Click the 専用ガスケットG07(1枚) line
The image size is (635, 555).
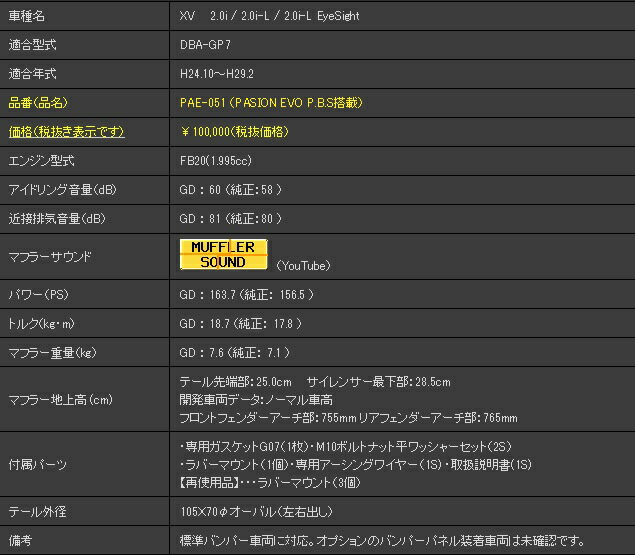coord(346,446)
